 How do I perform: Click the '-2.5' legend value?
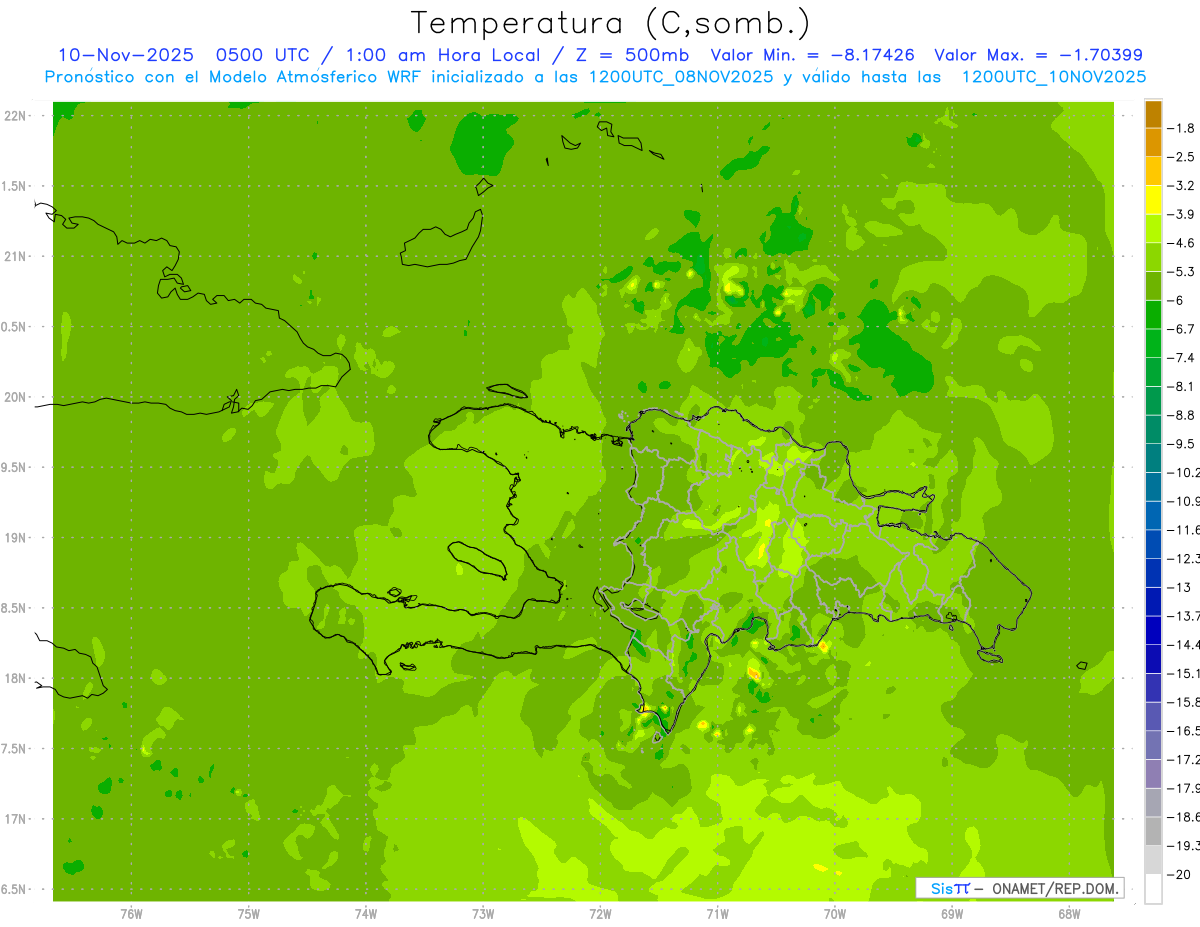click(1182, 158)
